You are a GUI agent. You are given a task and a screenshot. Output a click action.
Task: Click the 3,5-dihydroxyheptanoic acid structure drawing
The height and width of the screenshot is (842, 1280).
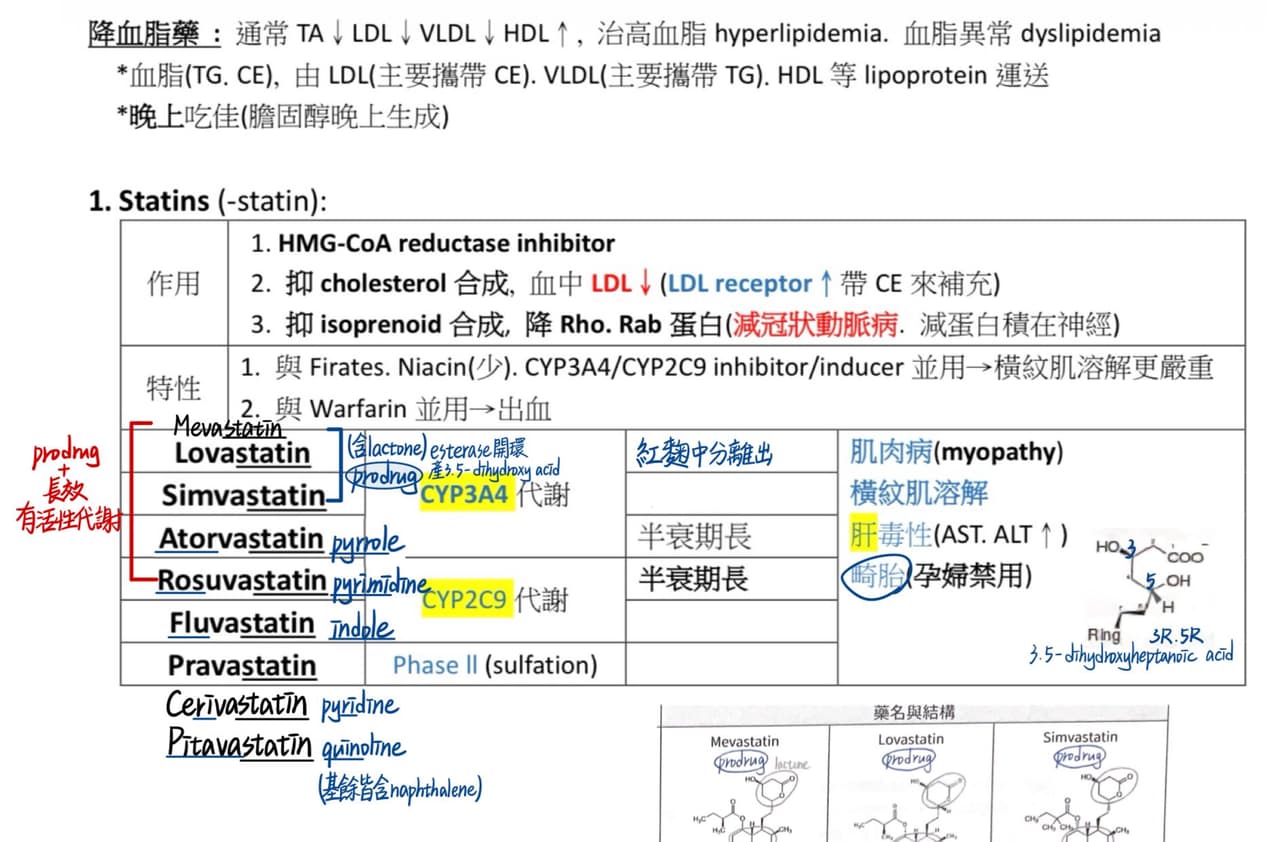click(x=1150, y=590)
